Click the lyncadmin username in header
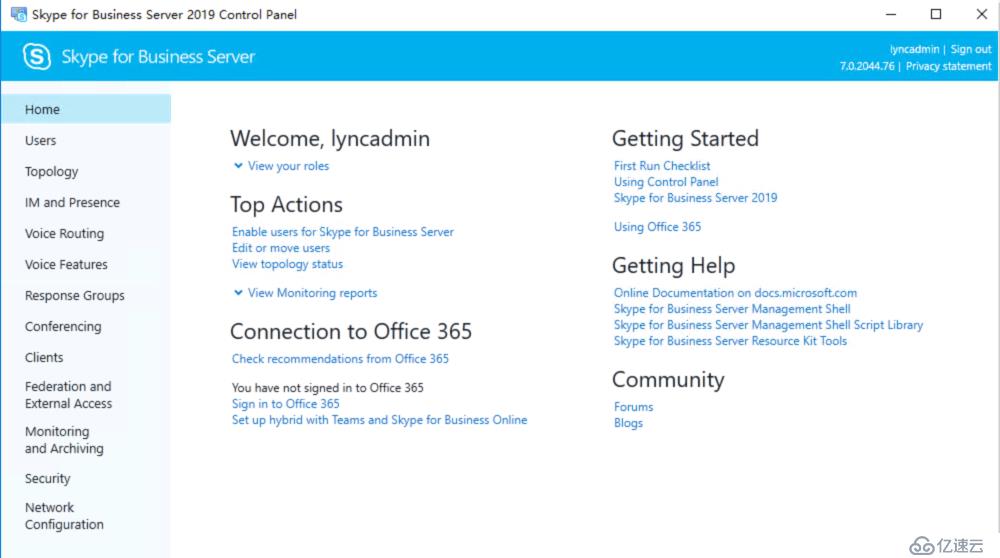This screenshot has width=1000, height=558. tap(914, 49)
